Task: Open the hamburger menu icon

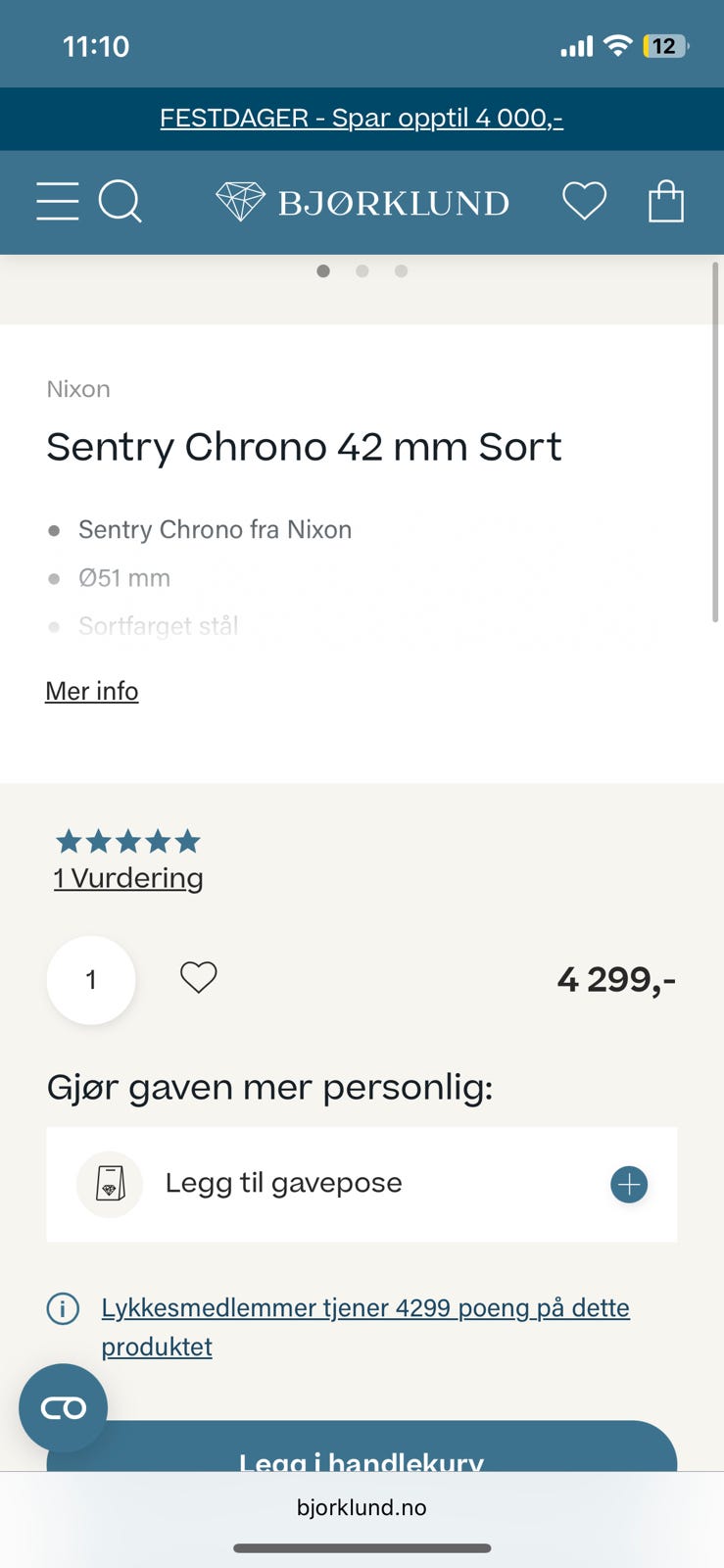Action: click(x=57, y=202)
